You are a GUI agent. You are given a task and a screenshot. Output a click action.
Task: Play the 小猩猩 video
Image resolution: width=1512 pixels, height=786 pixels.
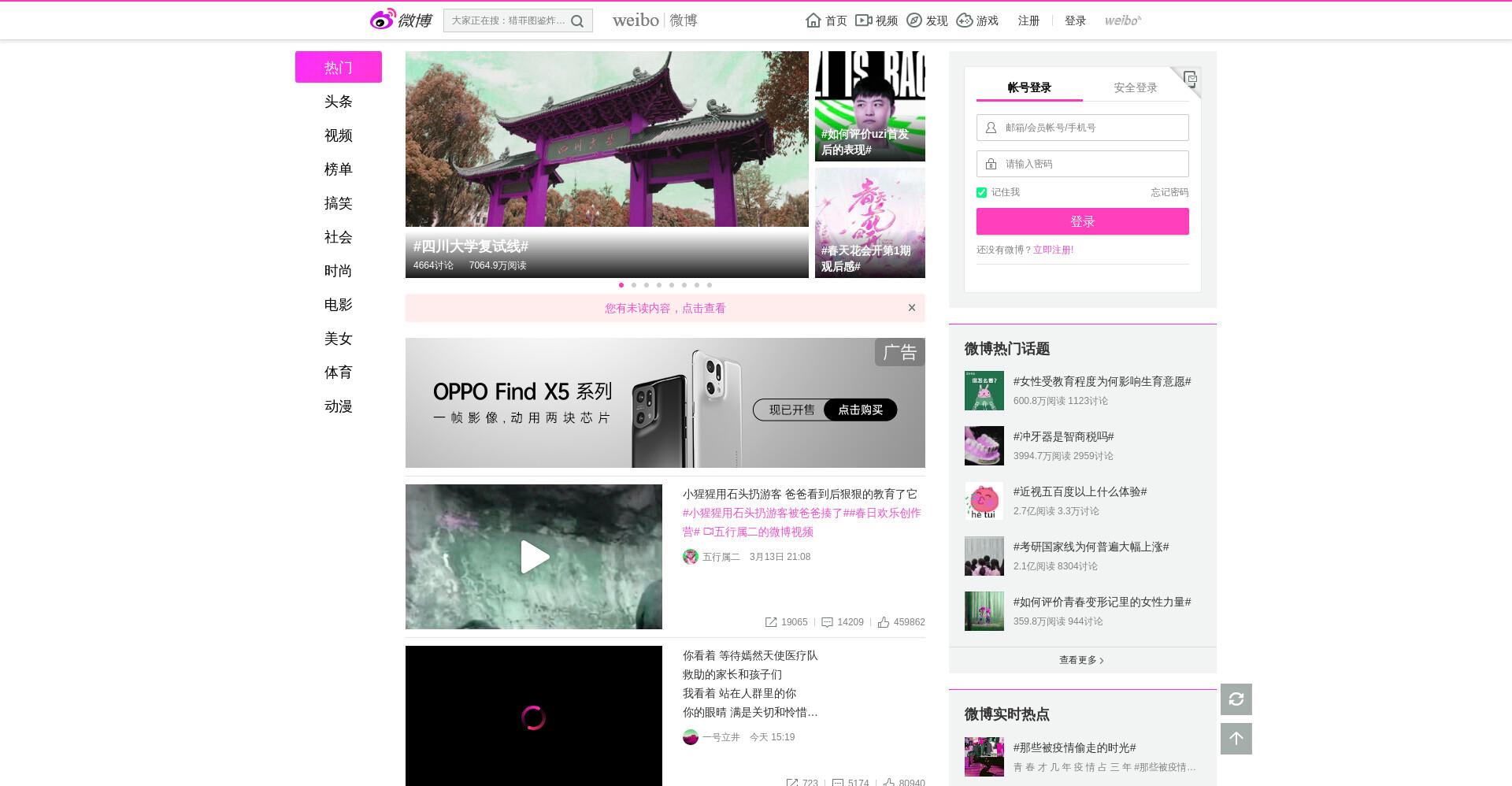tap(534, 557)
